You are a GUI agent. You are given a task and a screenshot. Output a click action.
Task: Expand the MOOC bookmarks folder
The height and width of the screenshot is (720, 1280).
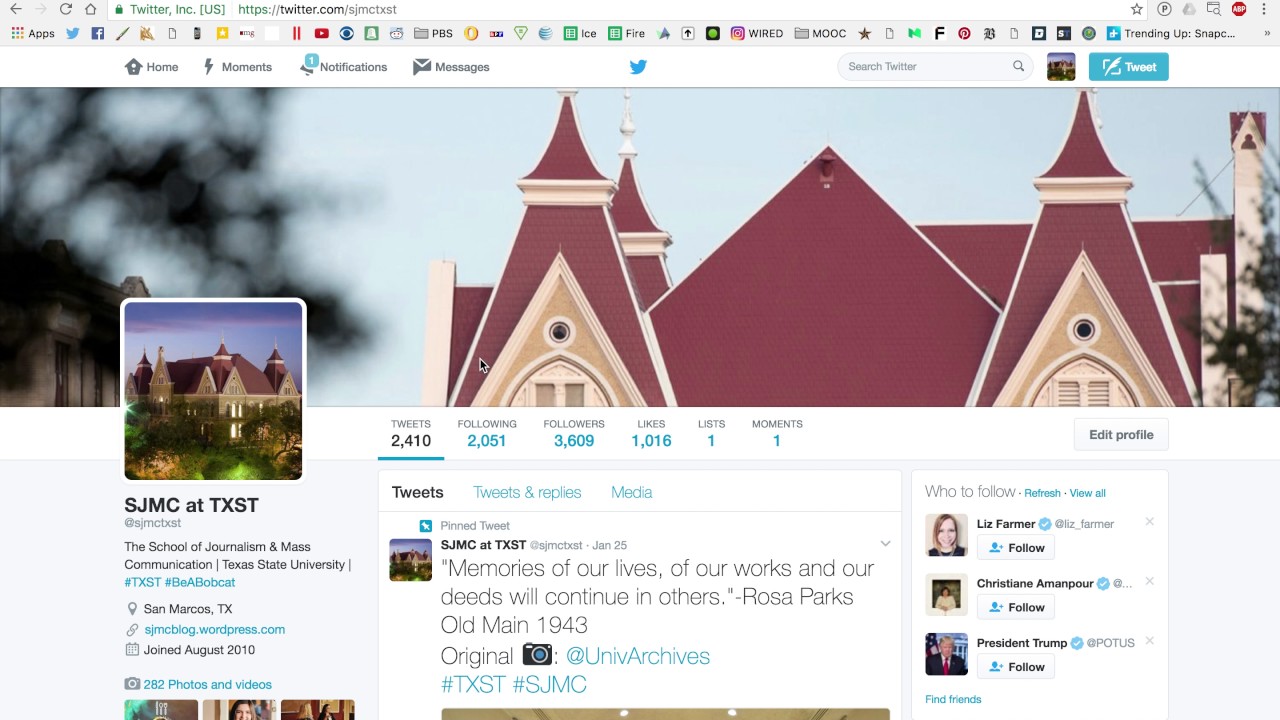[820, 33]
